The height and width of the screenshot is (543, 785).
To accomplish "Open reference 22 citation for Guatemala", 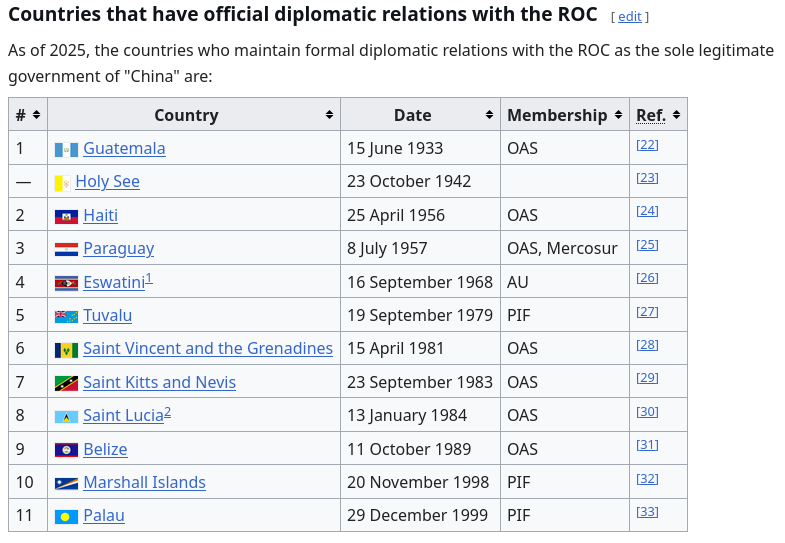I will coord(647,145).
